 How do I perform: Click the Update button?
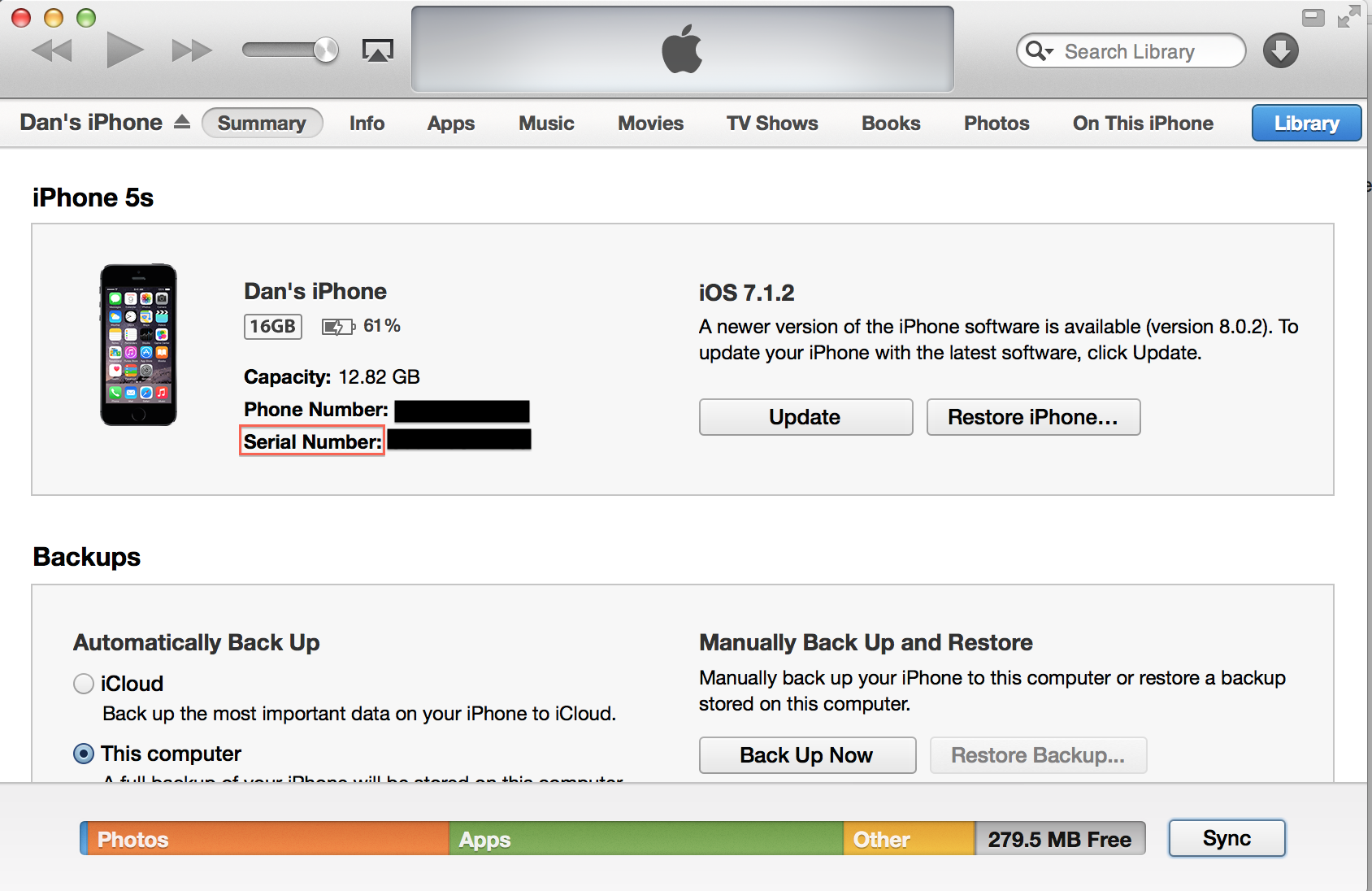coord(805,417)
